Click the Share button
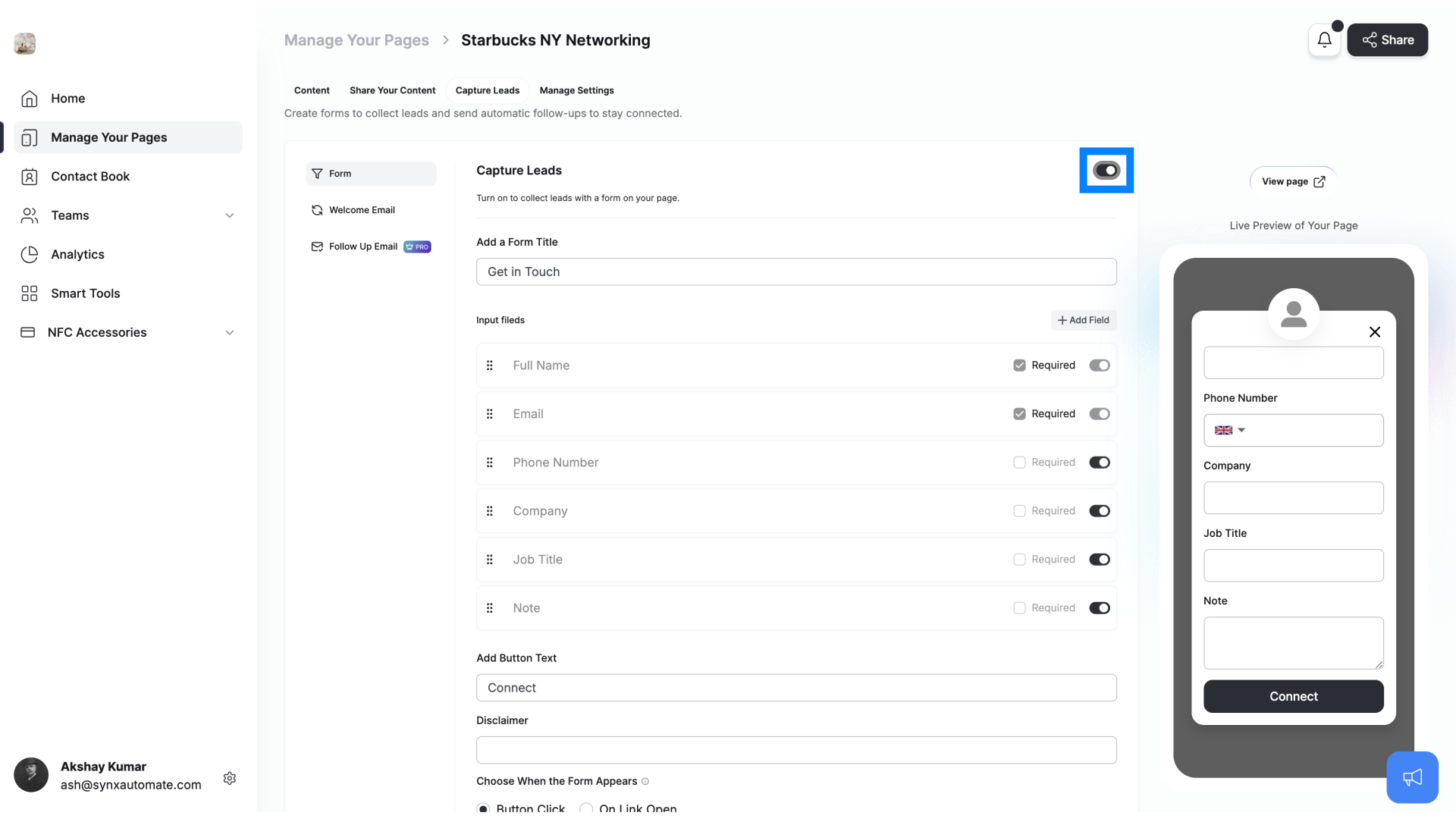The image size is (1456, 819). pos(1388,40)
